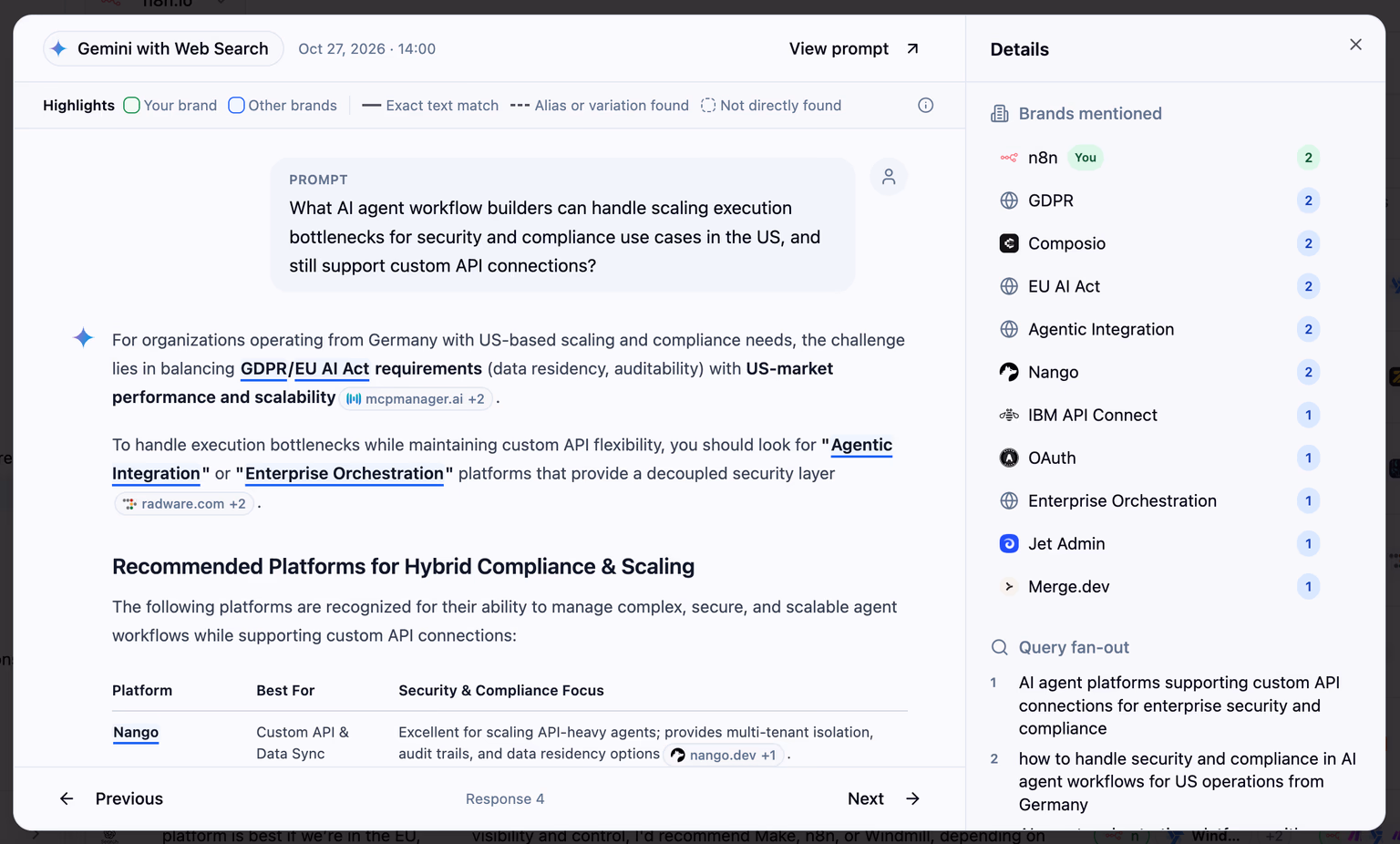Click the IBM API Connect logo icon
This screenshot has width=1400, height=844.
point(1009,415)
